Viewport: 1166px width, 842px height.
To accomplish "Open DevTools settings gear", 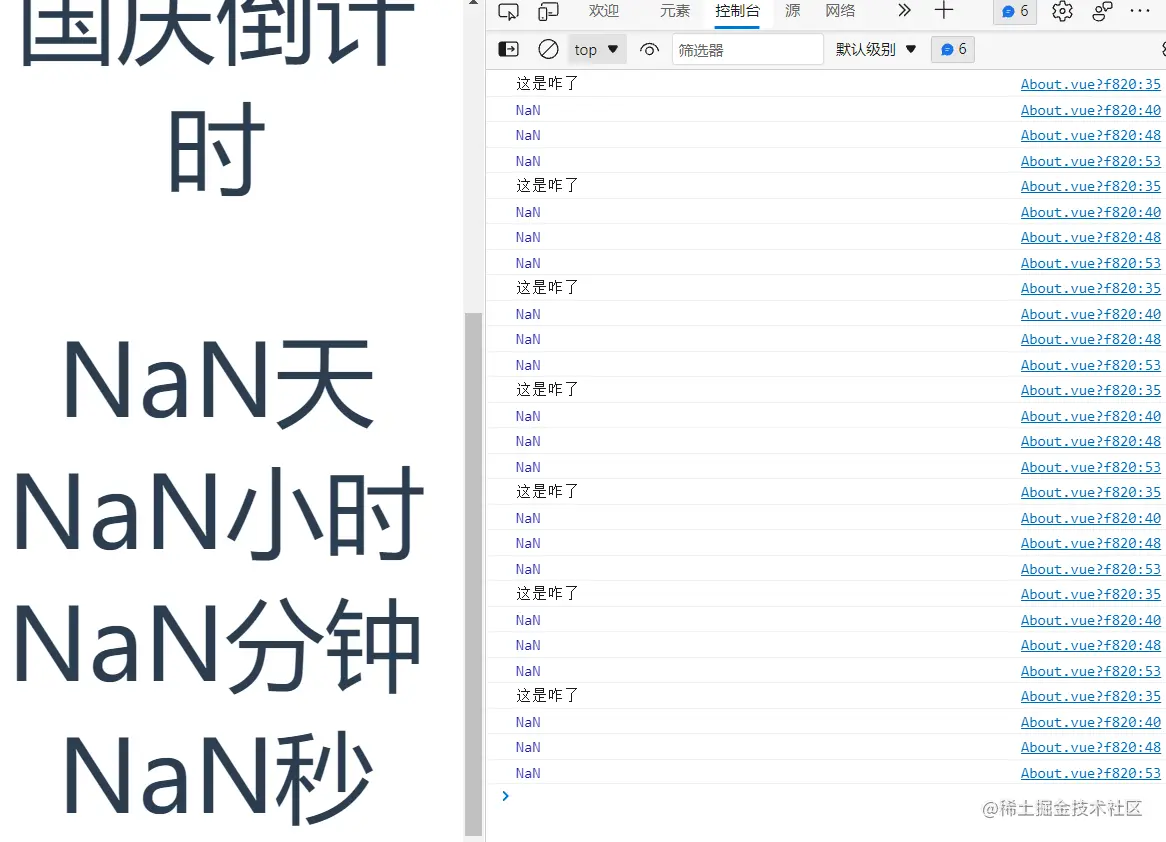I will (1063, 11).
